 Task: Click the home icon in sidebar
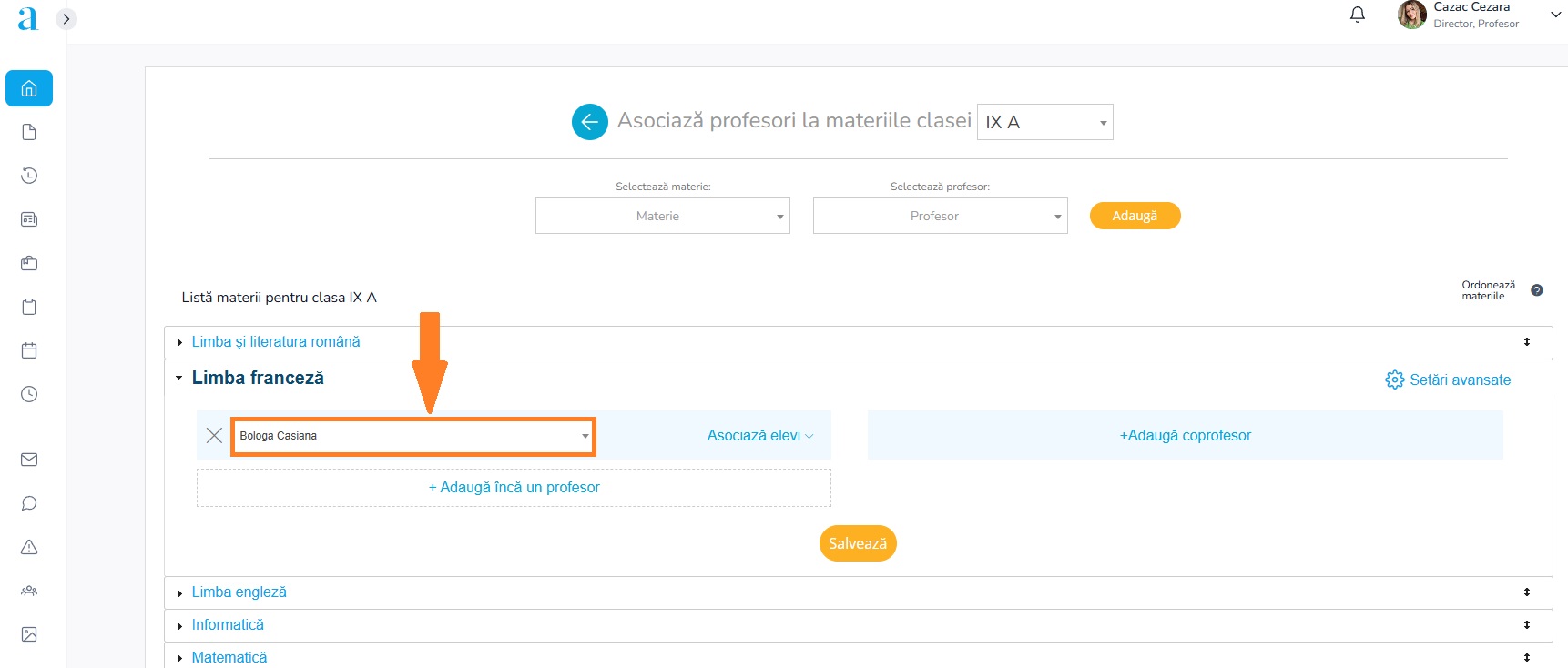pos(29,88)
